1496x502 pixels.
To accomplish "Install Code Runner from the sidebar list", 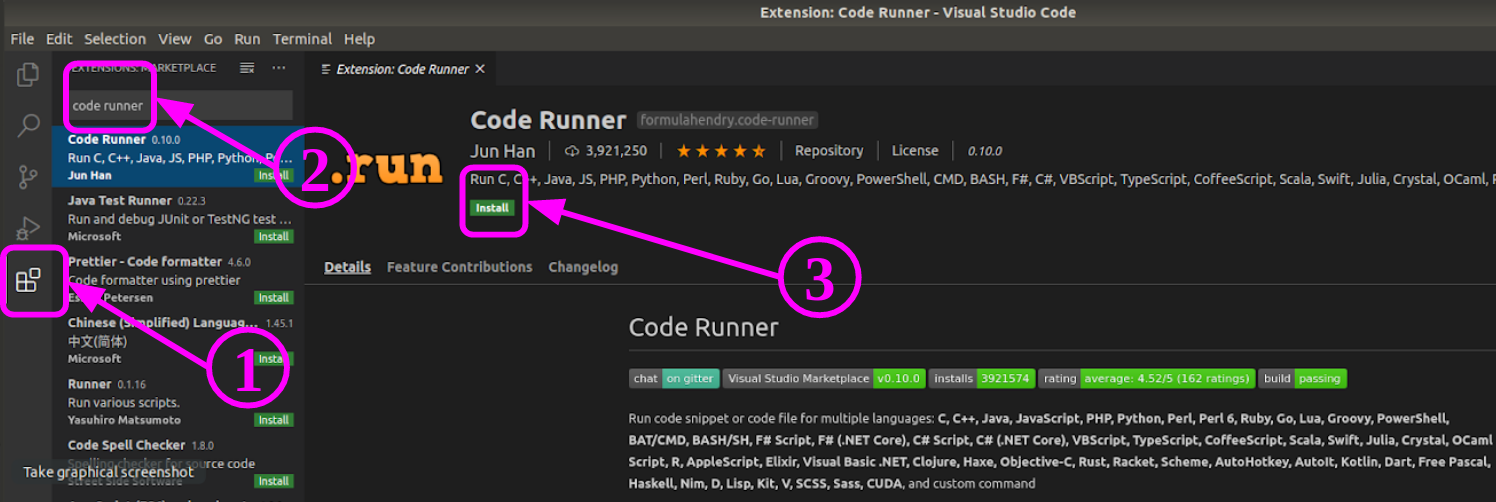I will (x=273, y=176).
